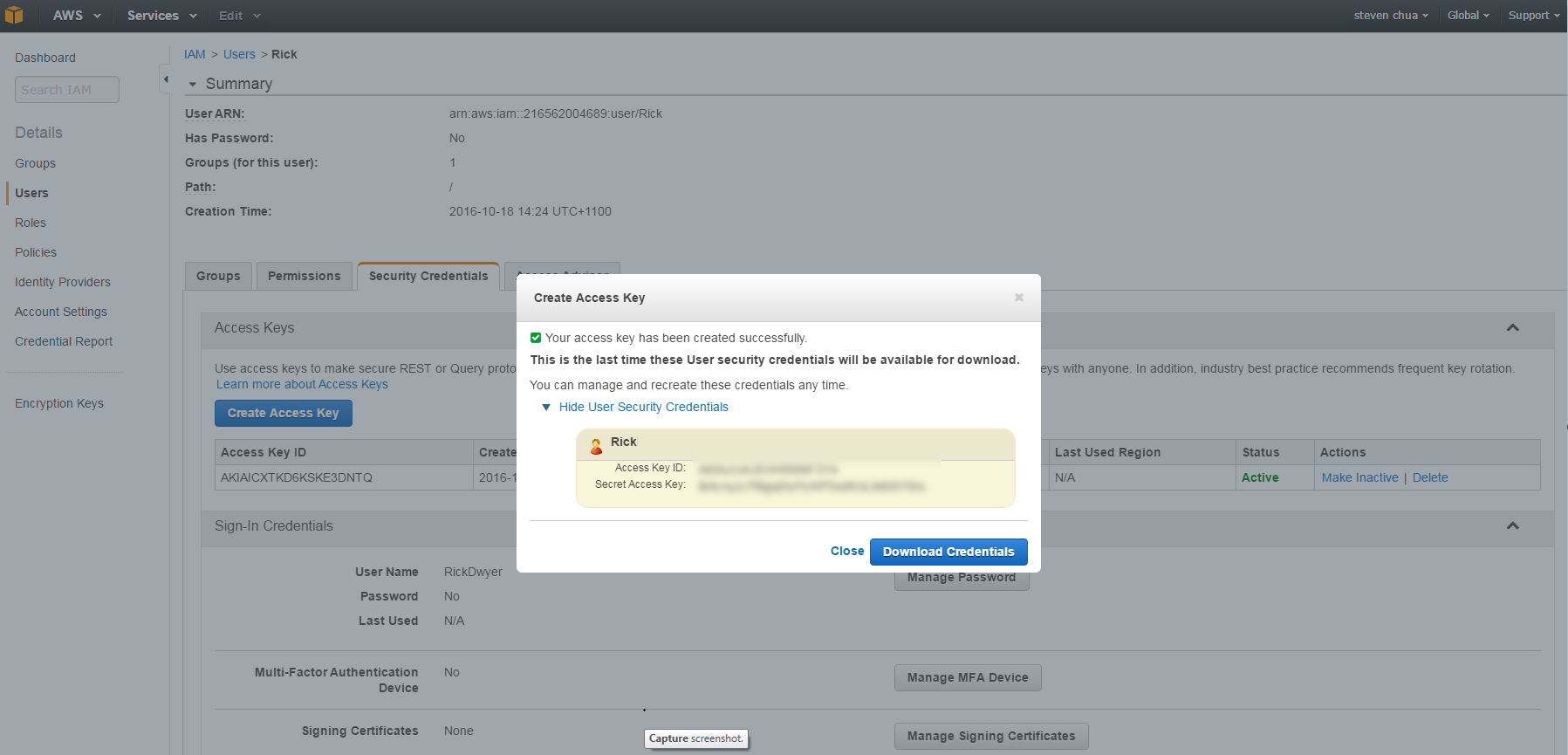Open Dashboard in the sidebar
This screenshot has height=755, width=1568.
[x=45, y=58]
